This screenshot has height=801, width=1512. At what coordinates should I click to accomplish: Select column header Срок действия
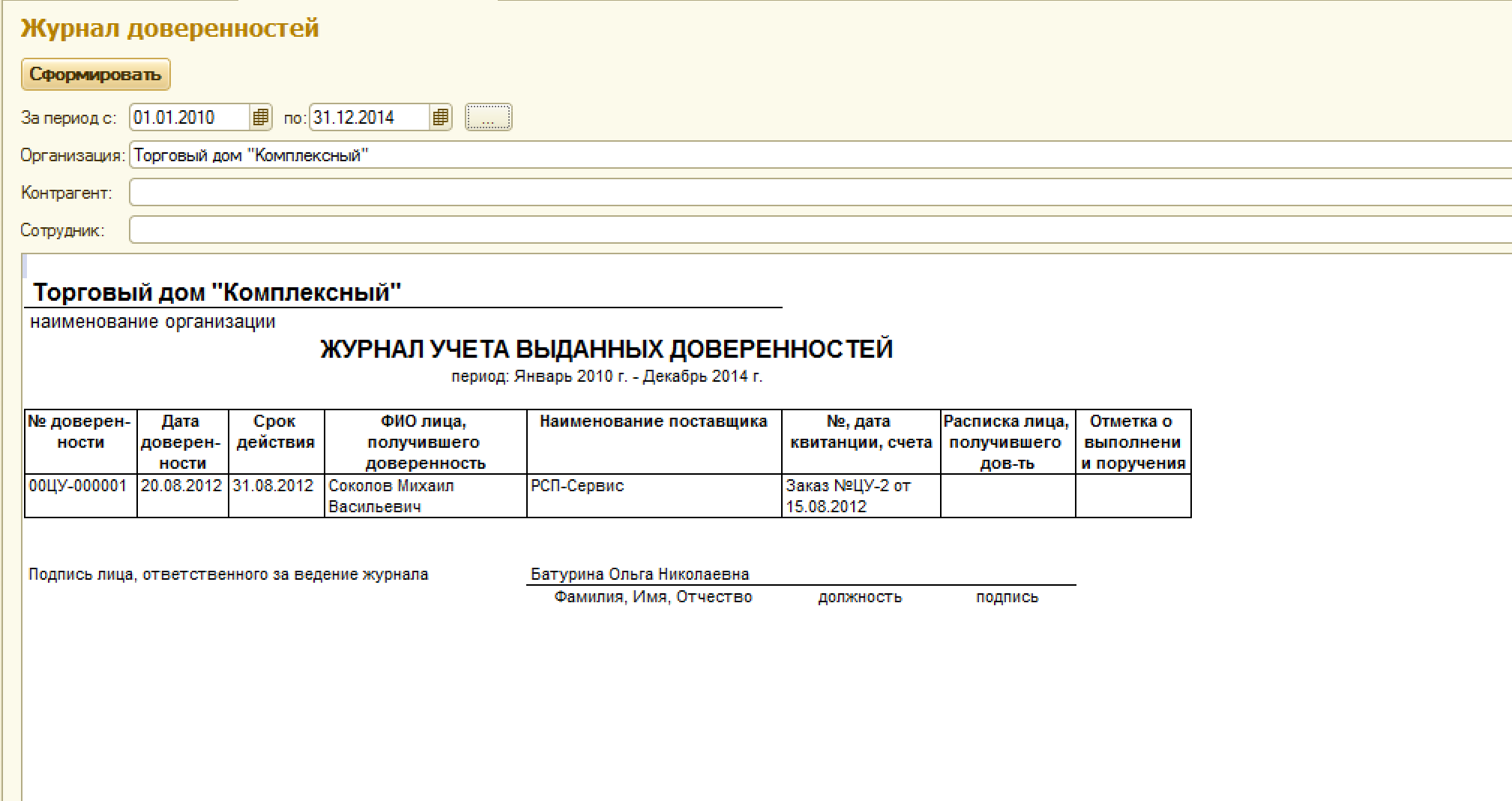pos(276,442)
